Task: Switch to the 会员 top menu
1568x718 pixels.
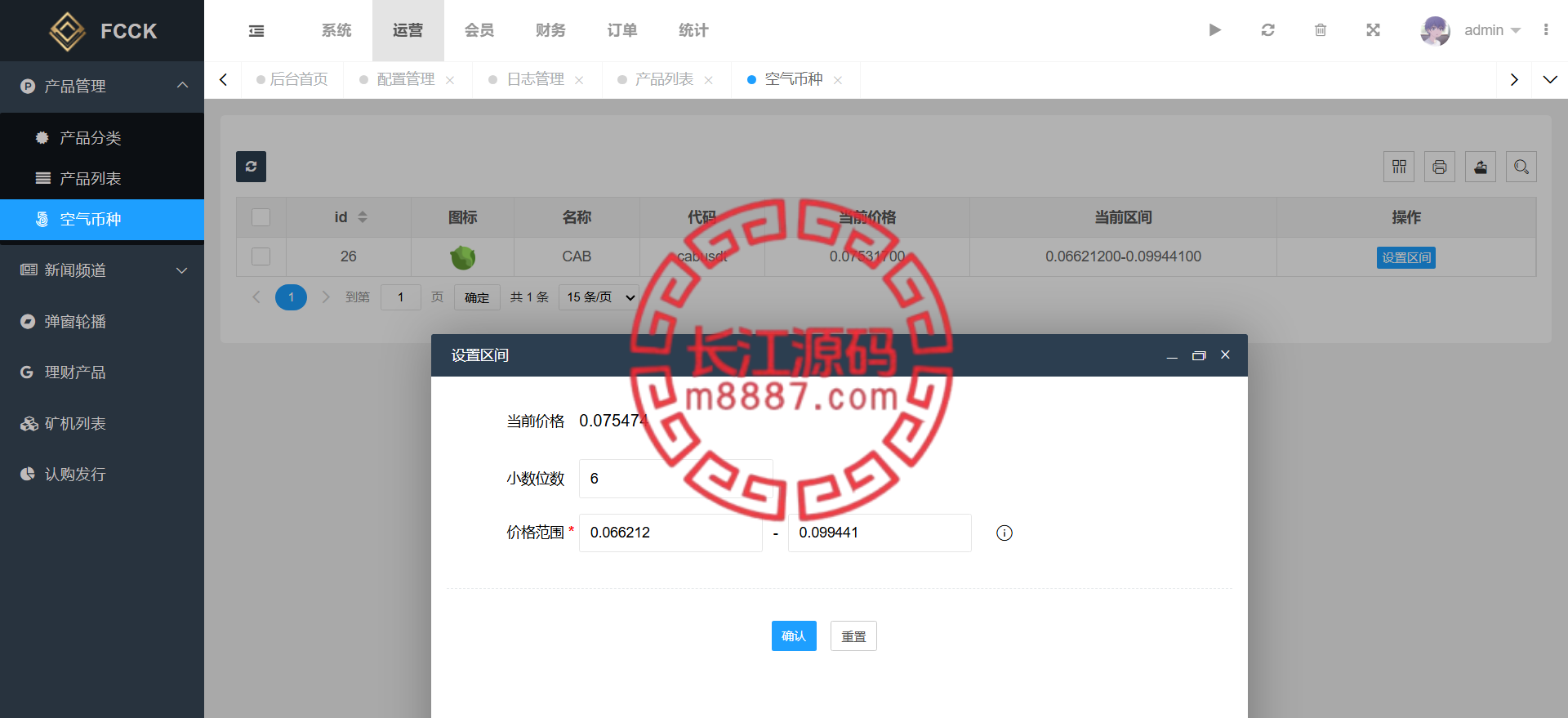Action: [x=479, y=30]
